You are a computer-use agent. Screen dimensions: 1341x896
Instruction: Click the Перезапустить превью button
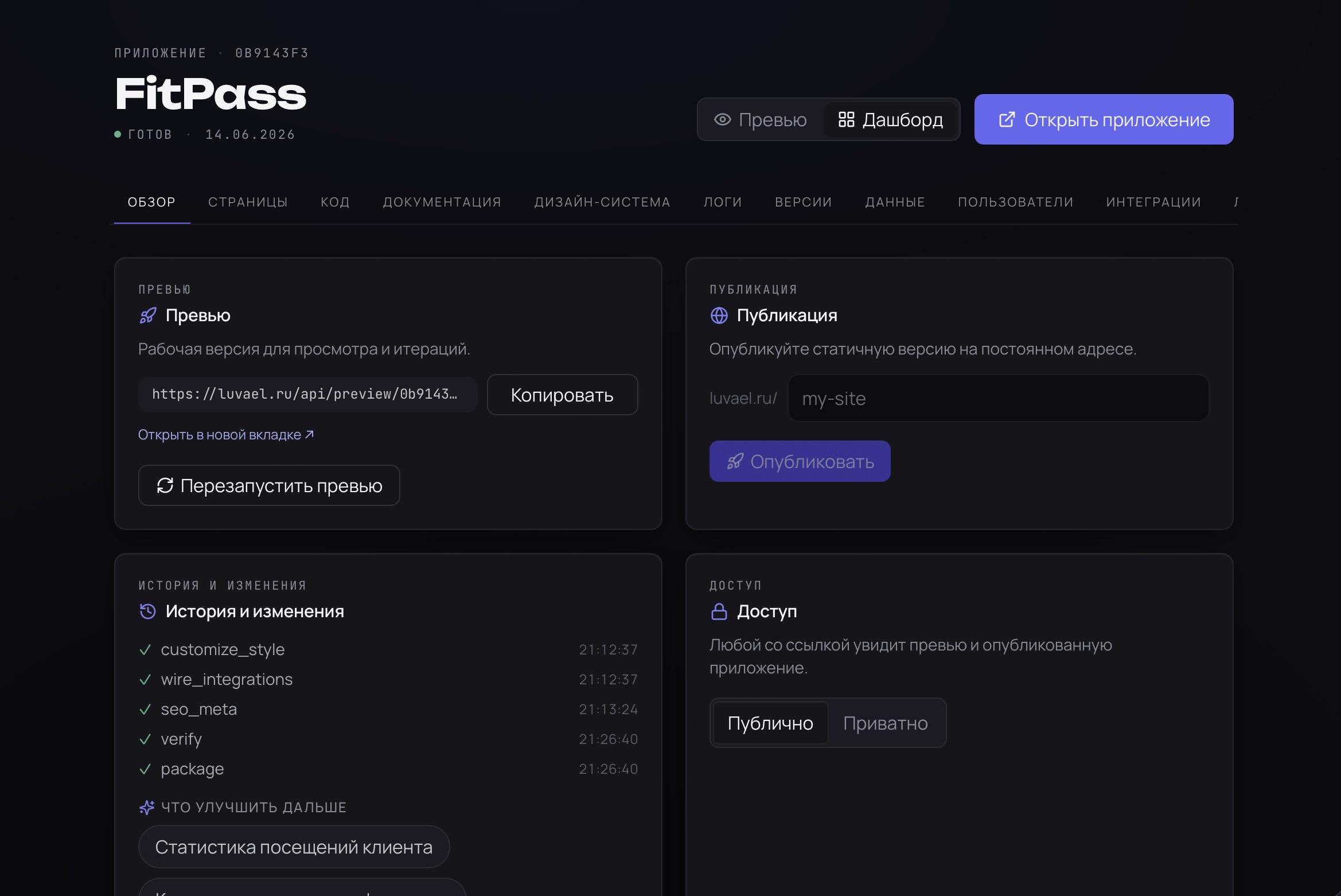click(x=269, y=485)
